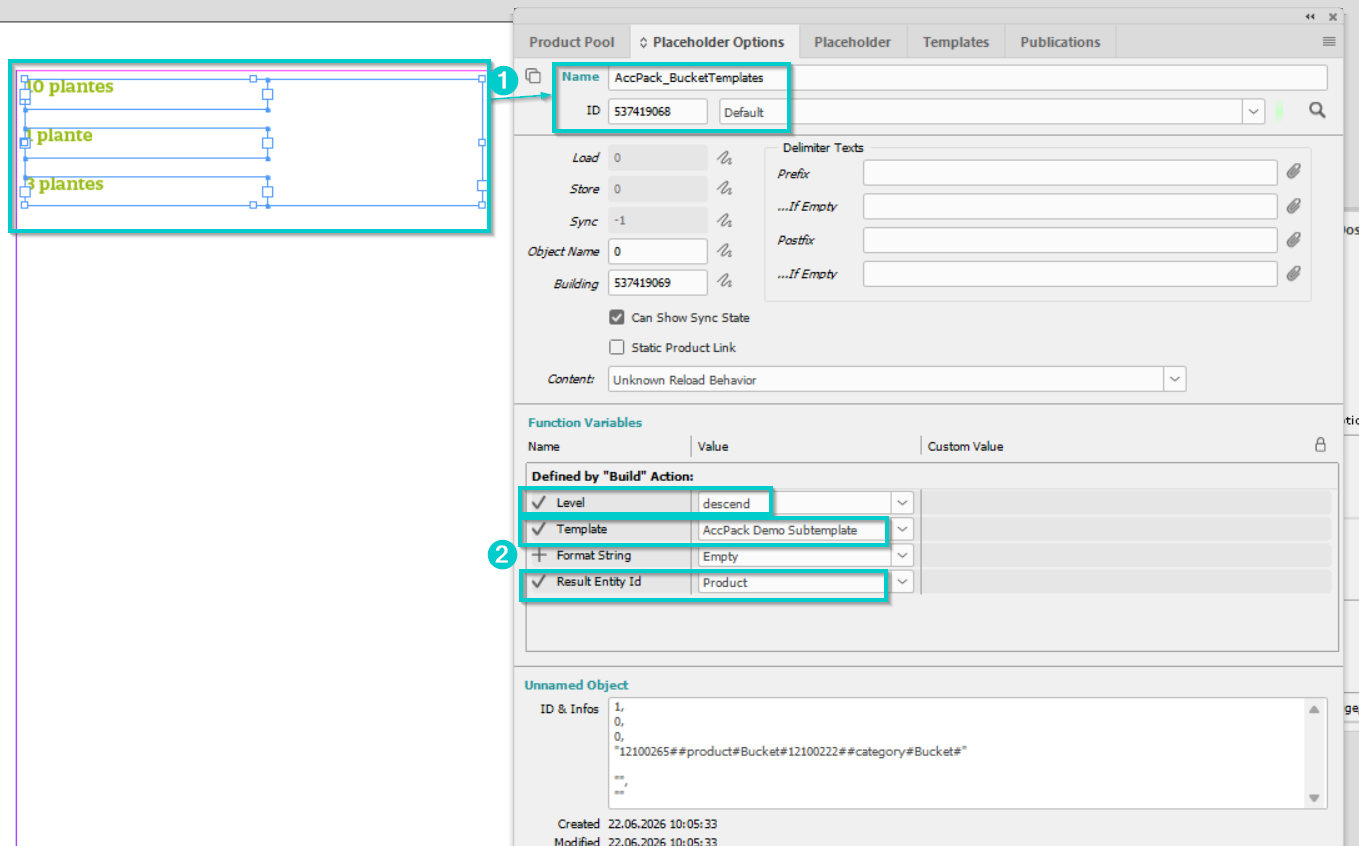This screenshot has height=846, width=1359.
Task: Click the Object Name input field
Action: [657, 251]
